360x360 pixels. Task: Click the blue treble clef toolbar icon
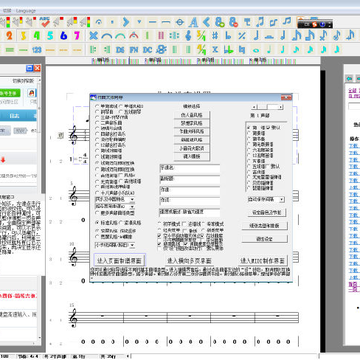click(188, 35)
